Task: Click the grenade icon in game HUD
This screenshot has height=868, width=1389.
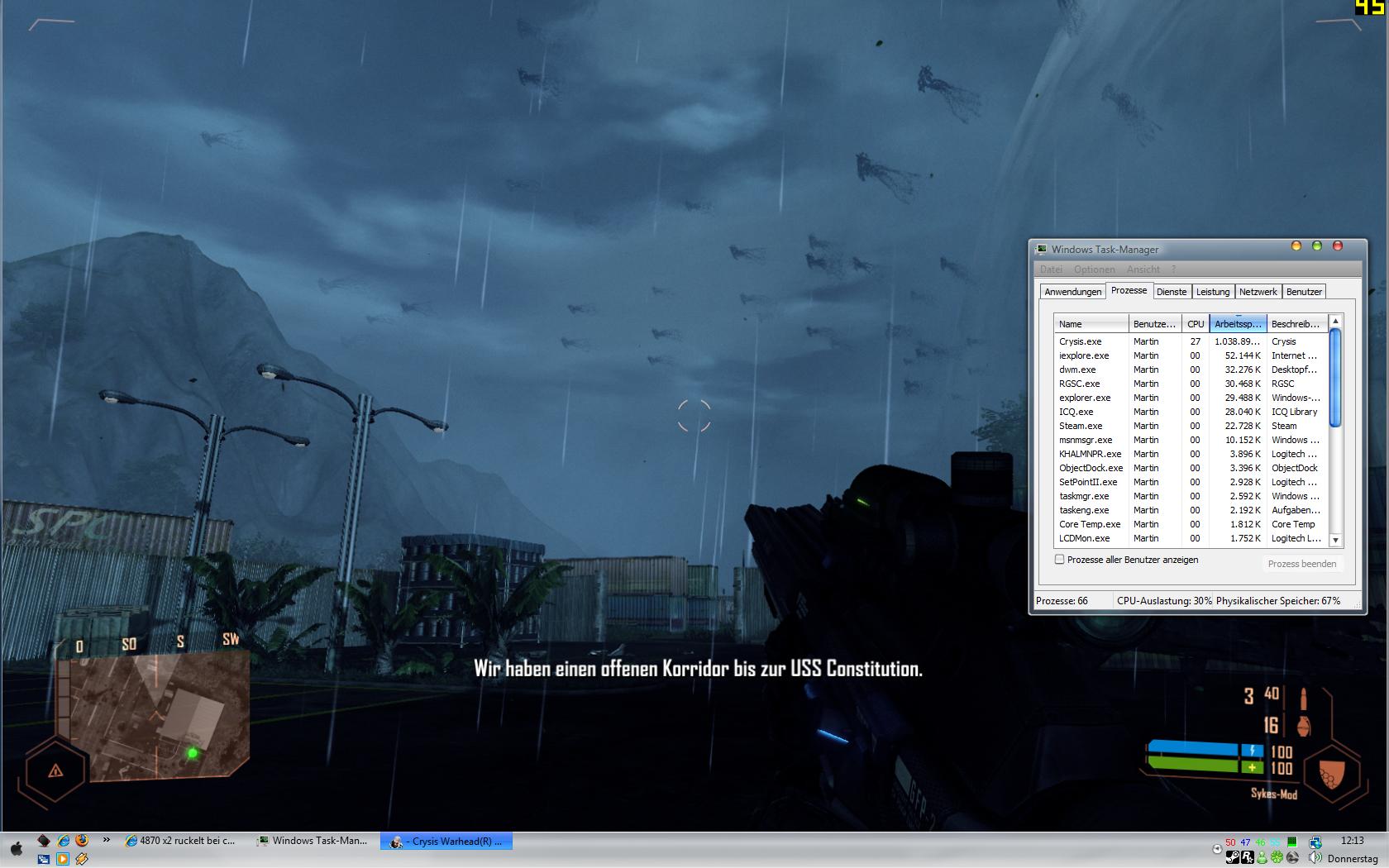Action: 1304,725
